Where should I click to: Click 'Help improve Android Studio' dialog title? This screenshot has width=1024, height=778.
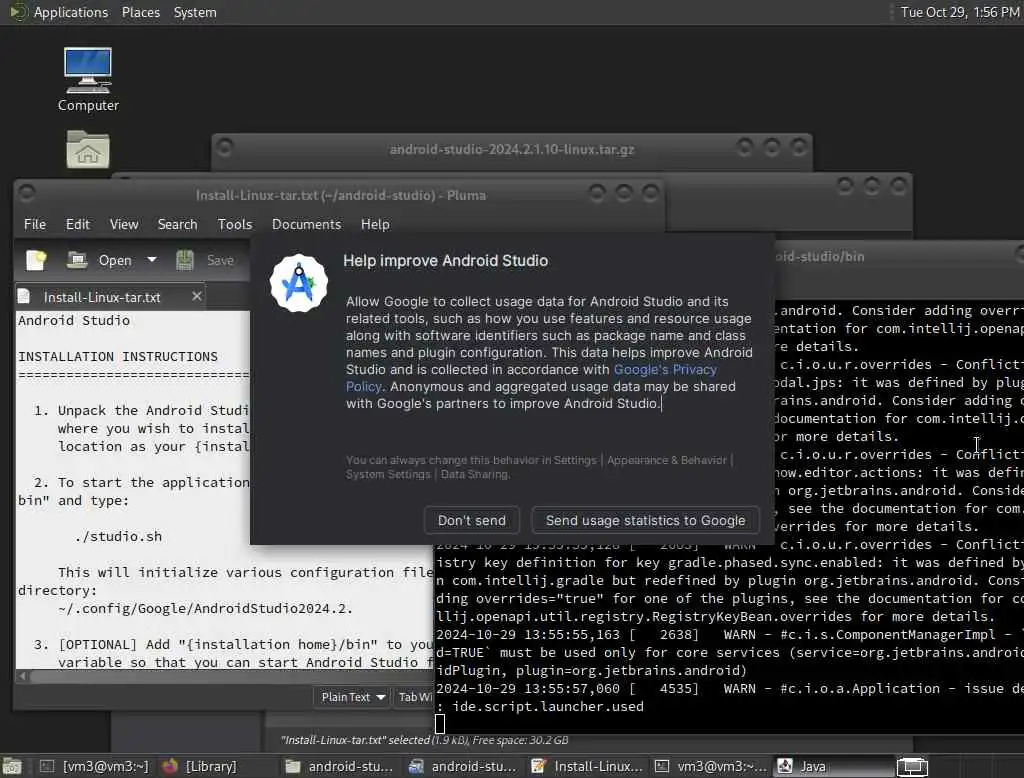click(445, 261)
